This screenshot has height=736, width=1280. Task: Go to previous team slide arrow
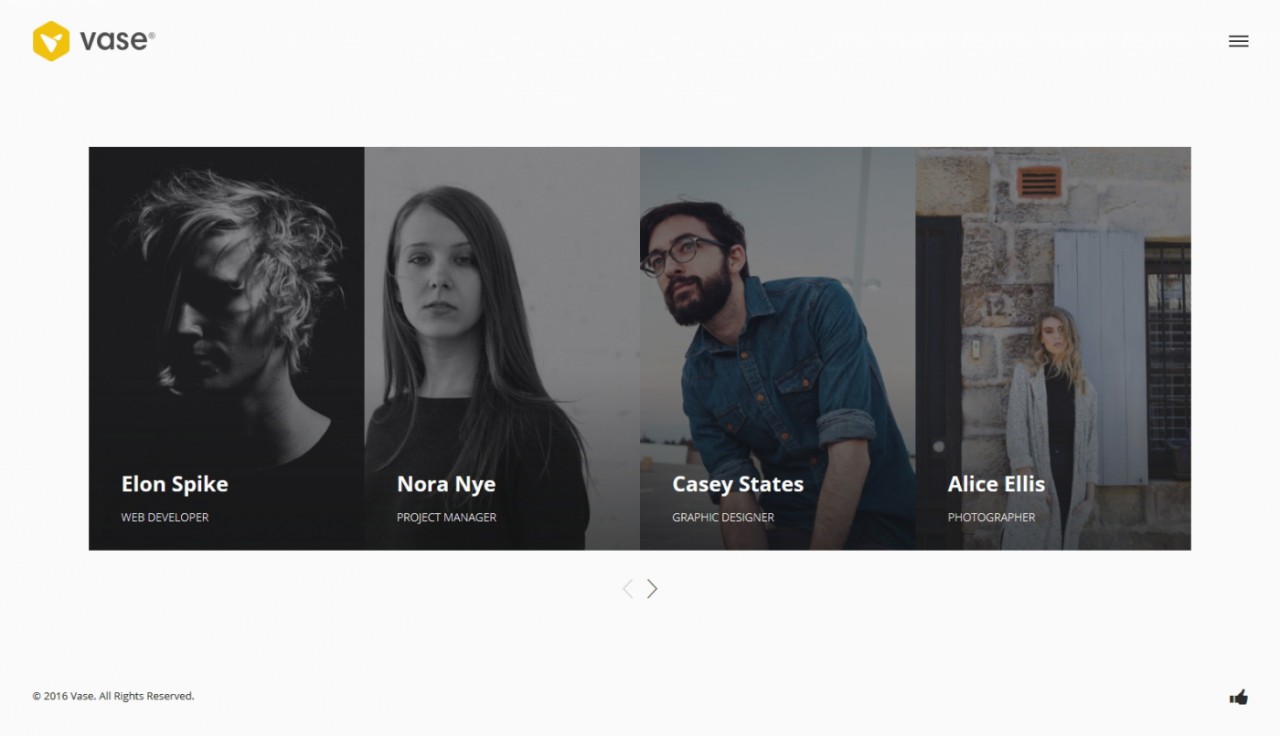point(627,589)
